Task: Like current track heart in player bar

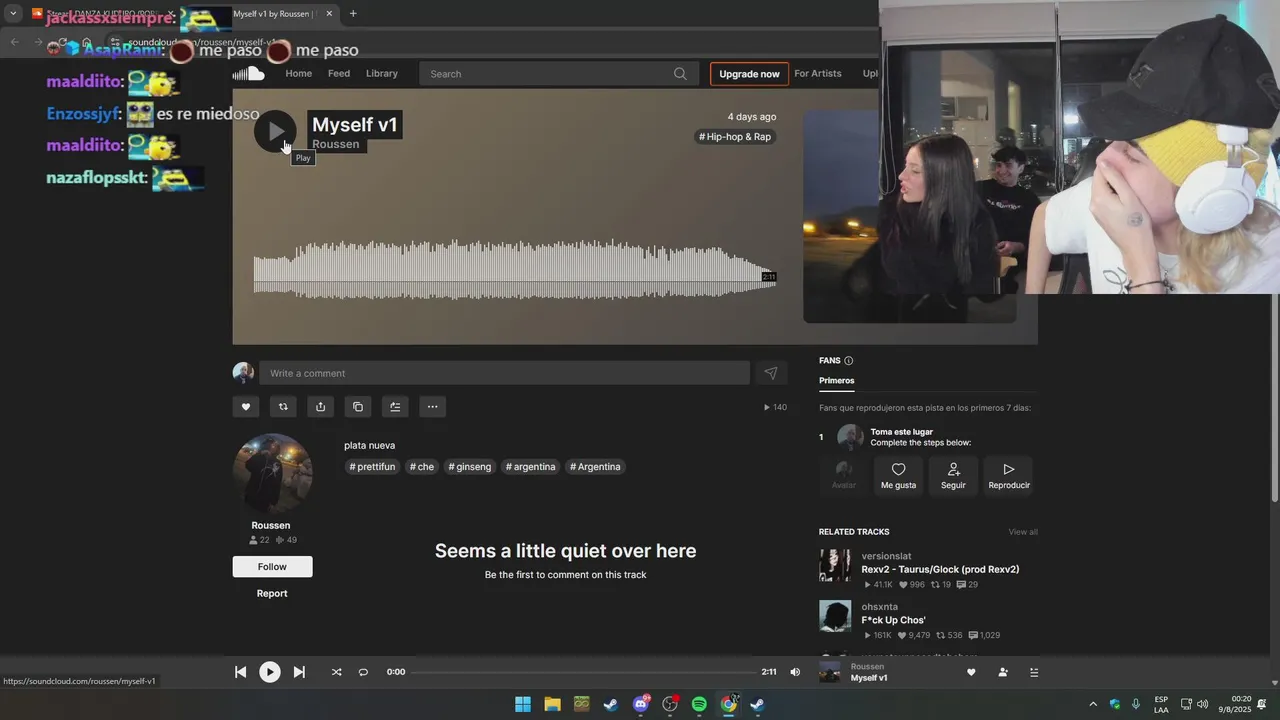Action: click(x=971, y=672)
